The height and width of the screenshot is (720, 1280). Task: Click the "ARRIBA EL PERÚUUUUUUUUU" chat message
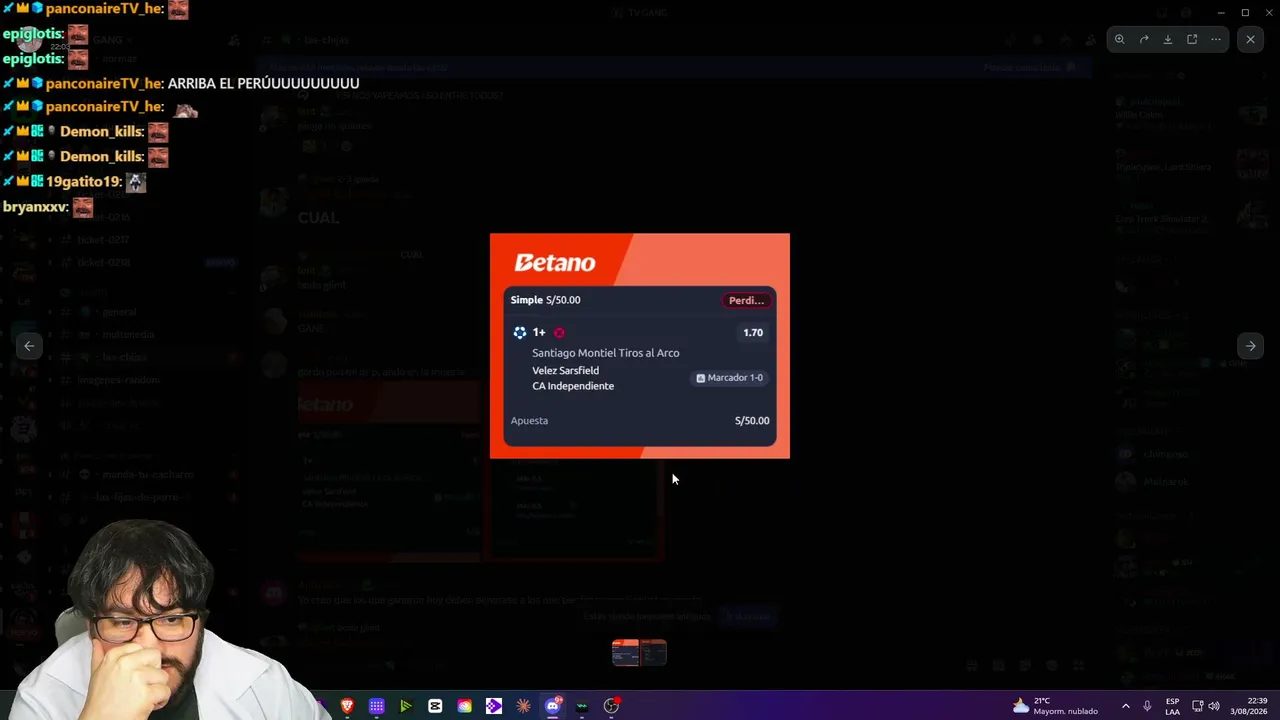point(263,83)
